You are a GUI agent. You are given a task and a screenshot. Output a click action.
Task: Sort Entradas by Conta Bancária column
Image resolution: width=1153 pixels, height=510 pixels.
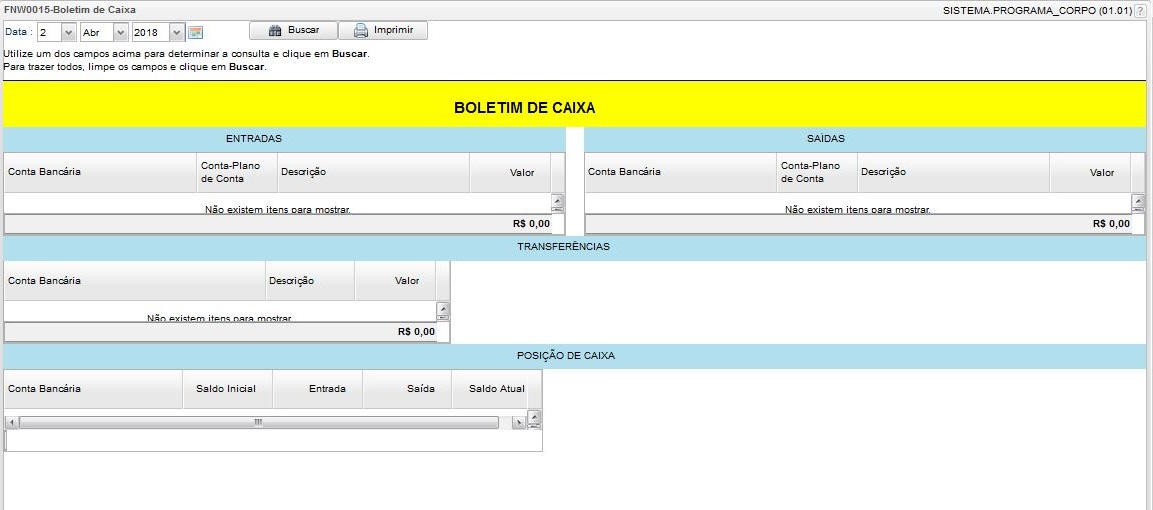[101, 172]
